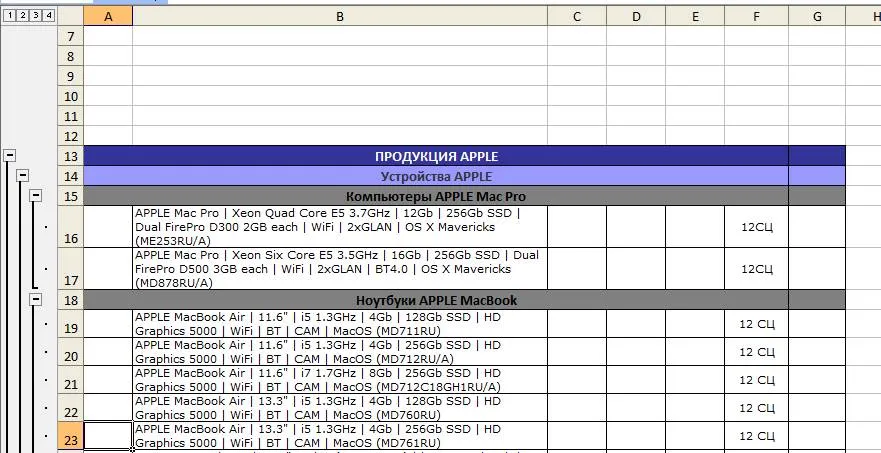Click the 12 СЦ cell in row 20

756,351
